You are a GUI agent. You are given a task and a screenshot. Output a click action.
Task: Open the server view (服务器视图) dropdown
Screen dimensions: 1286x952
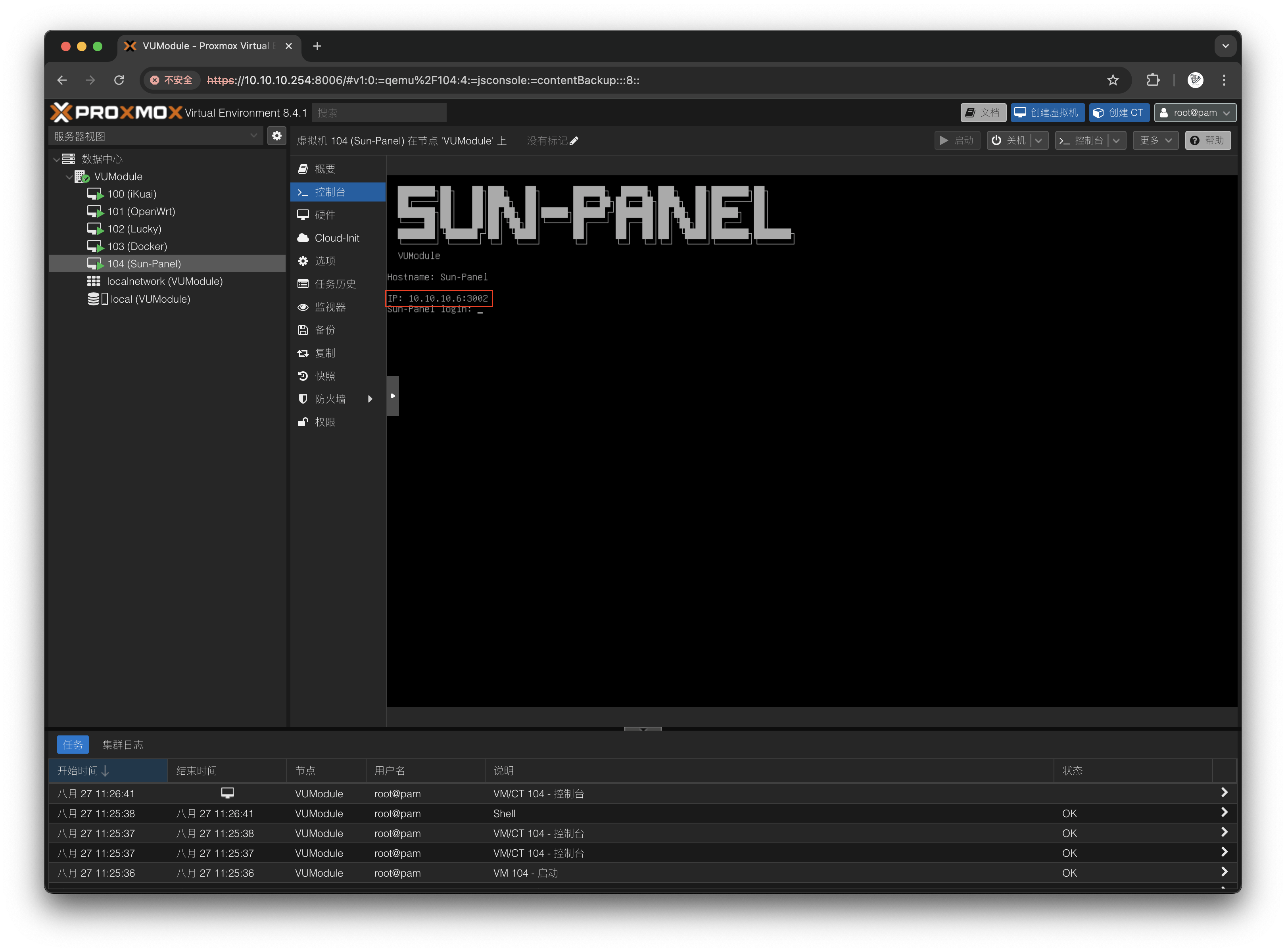click(x=155, y=136)
